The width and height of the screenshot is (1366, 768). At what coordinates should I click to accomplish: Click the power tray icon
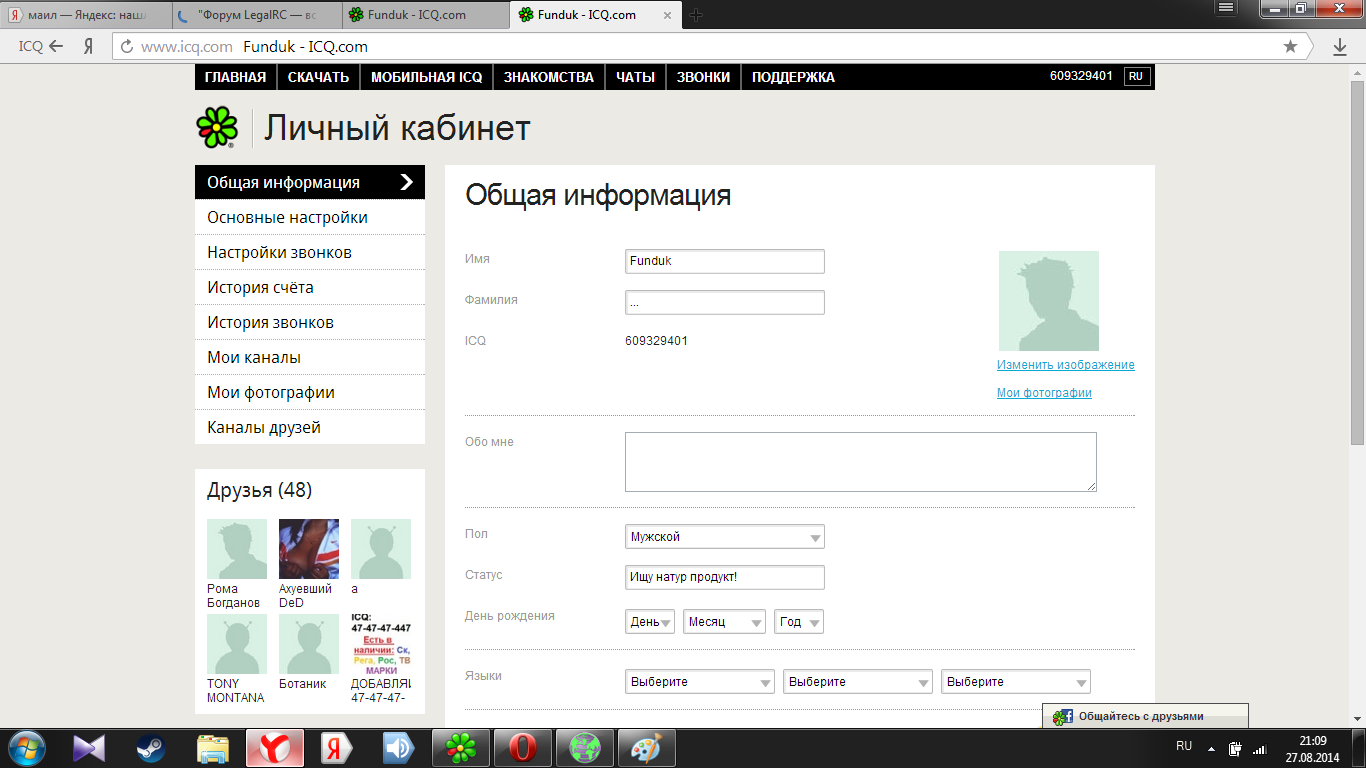click(1235, 748)
